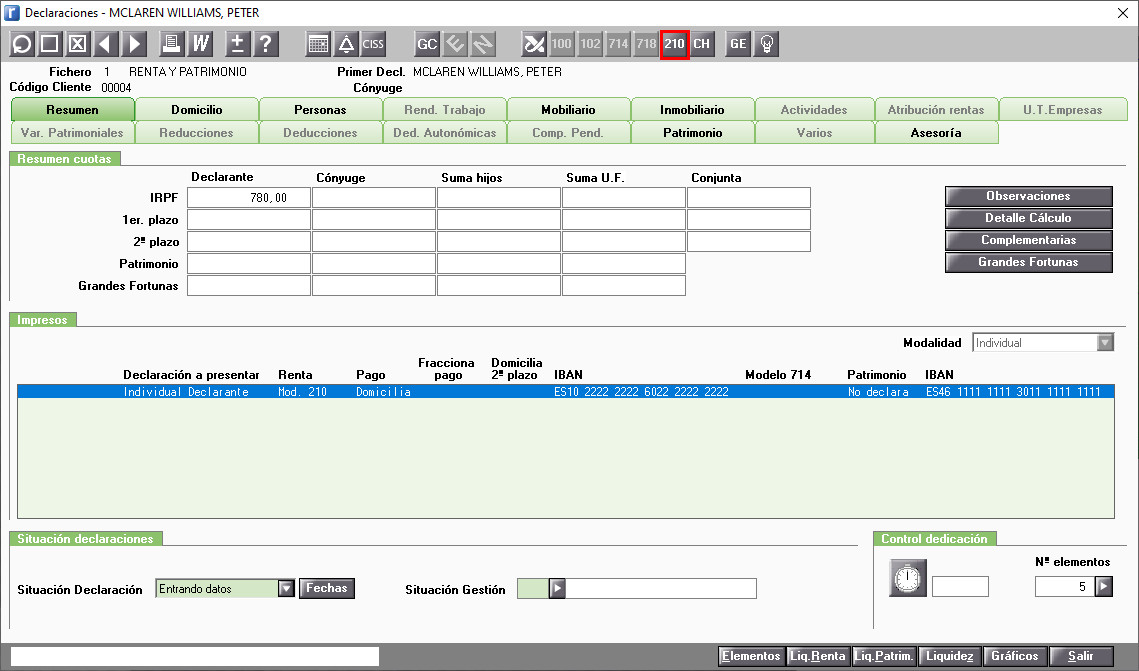The width and height of the screenshot is (1139, 671).
Task: Click the Complementarias button
Action: 1029,240
